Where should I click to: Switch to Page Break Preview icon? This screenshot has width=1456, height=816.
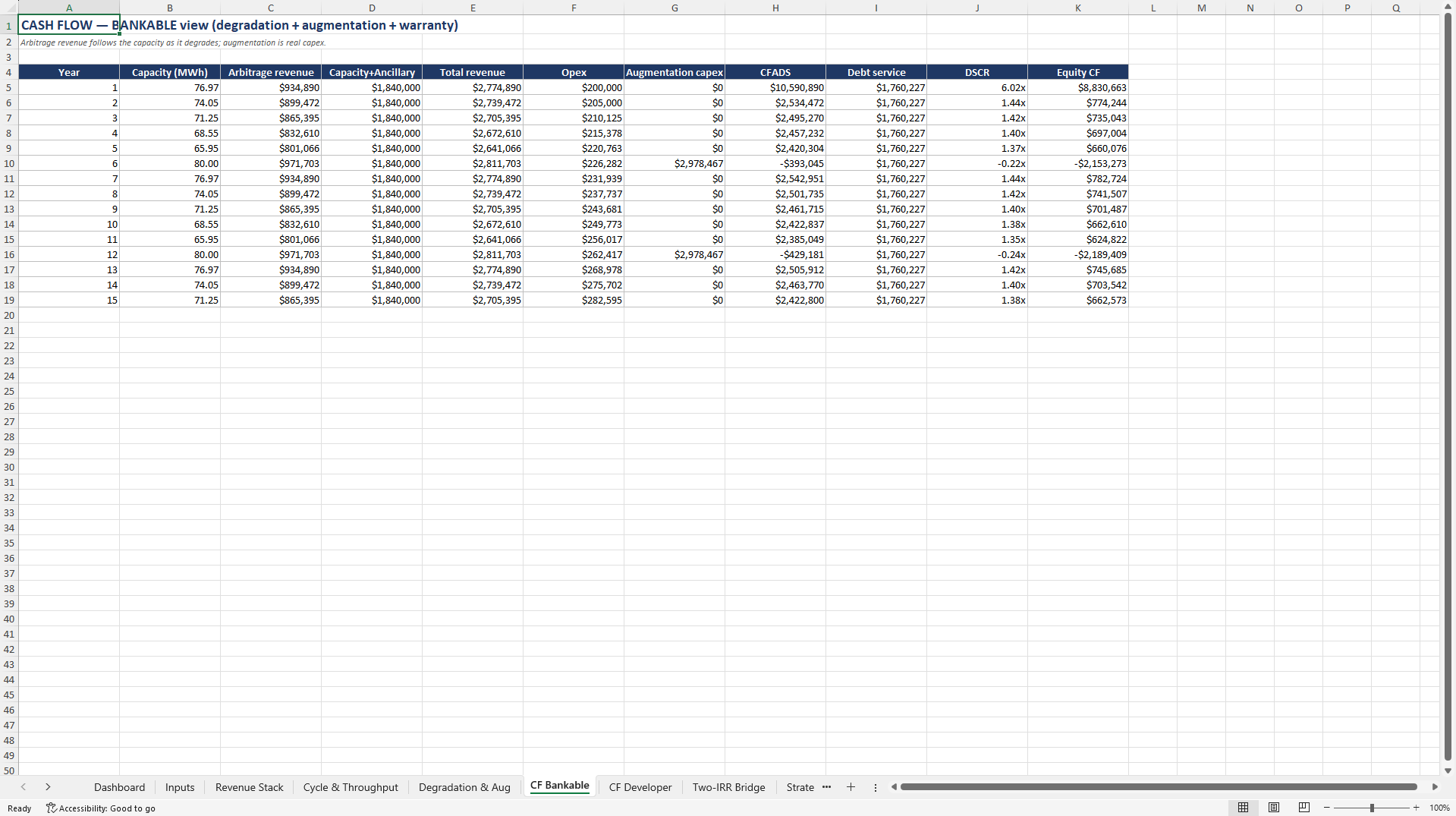[x=1304, y=808]
